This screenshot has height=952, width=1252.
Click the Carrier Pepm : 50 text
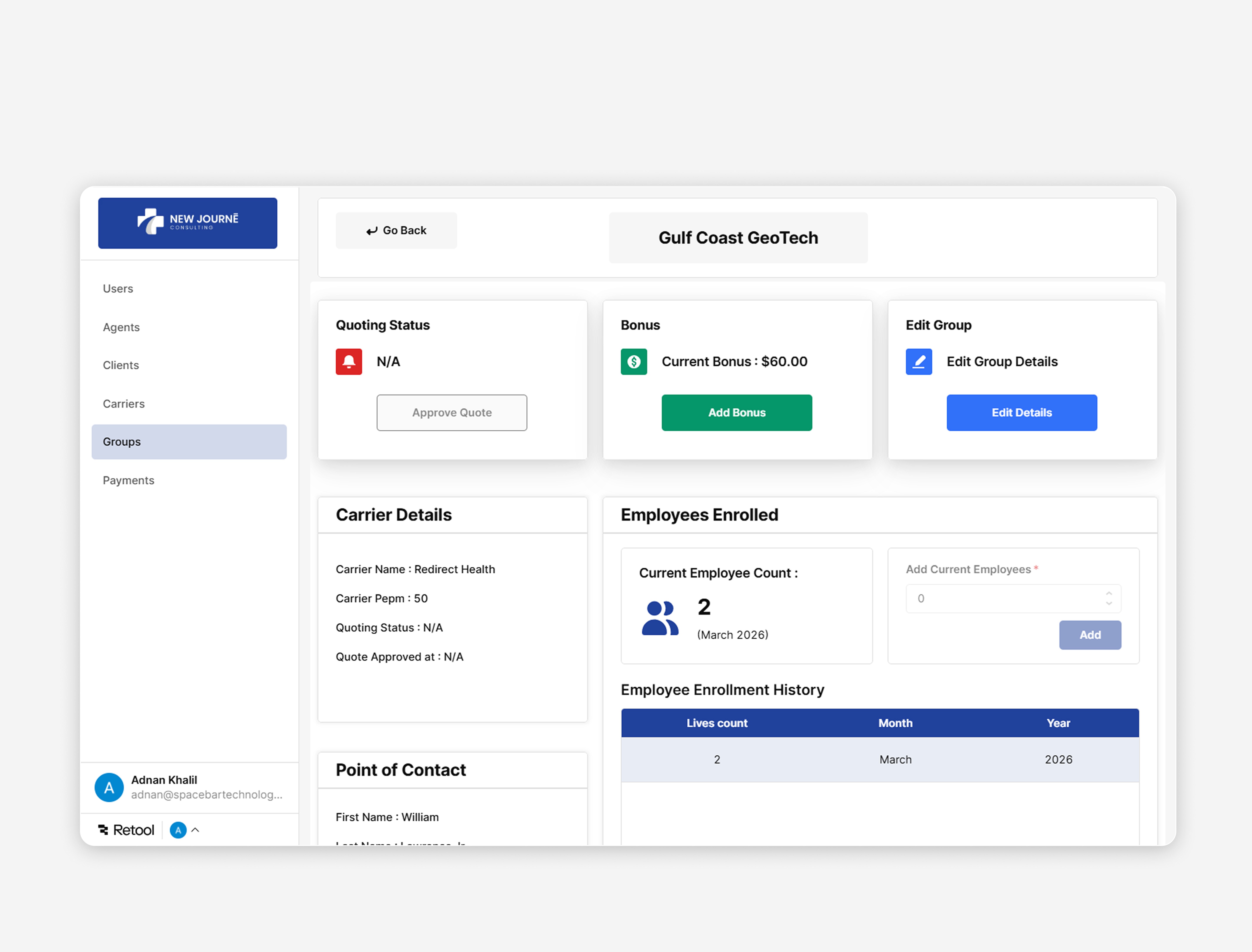[381, 598]
